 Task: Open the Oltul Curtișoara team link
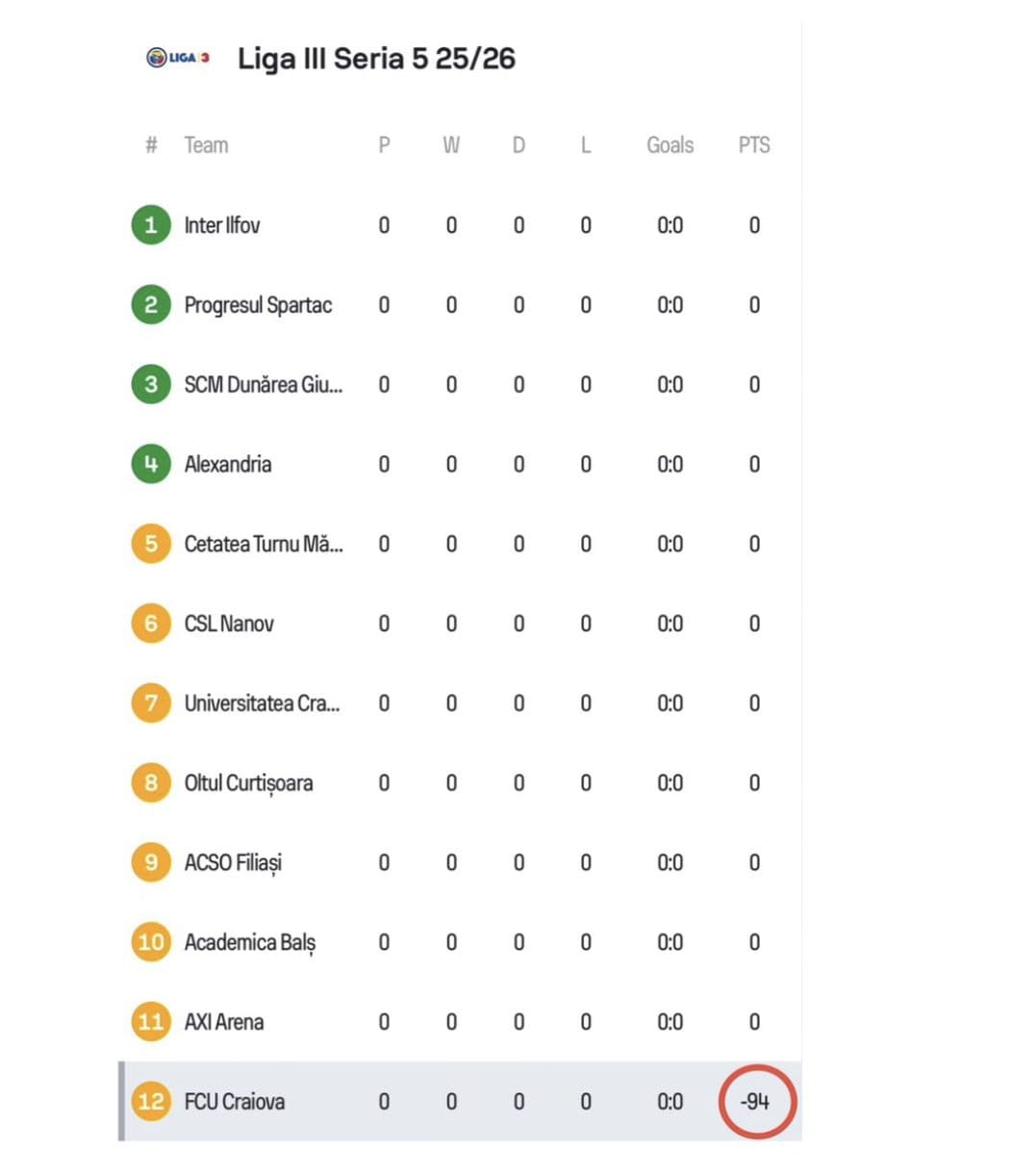click(248, 783)
